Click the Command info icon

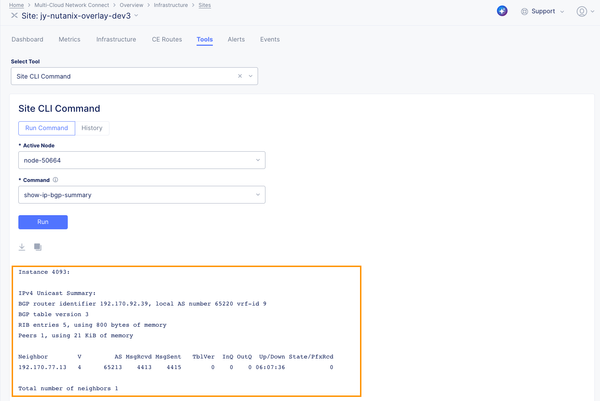(55, 180)
